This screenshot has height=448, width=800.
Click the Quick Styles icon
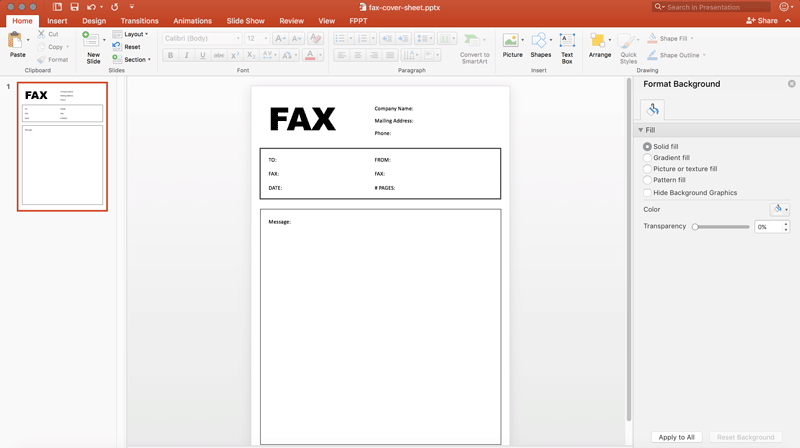point(628,45)
